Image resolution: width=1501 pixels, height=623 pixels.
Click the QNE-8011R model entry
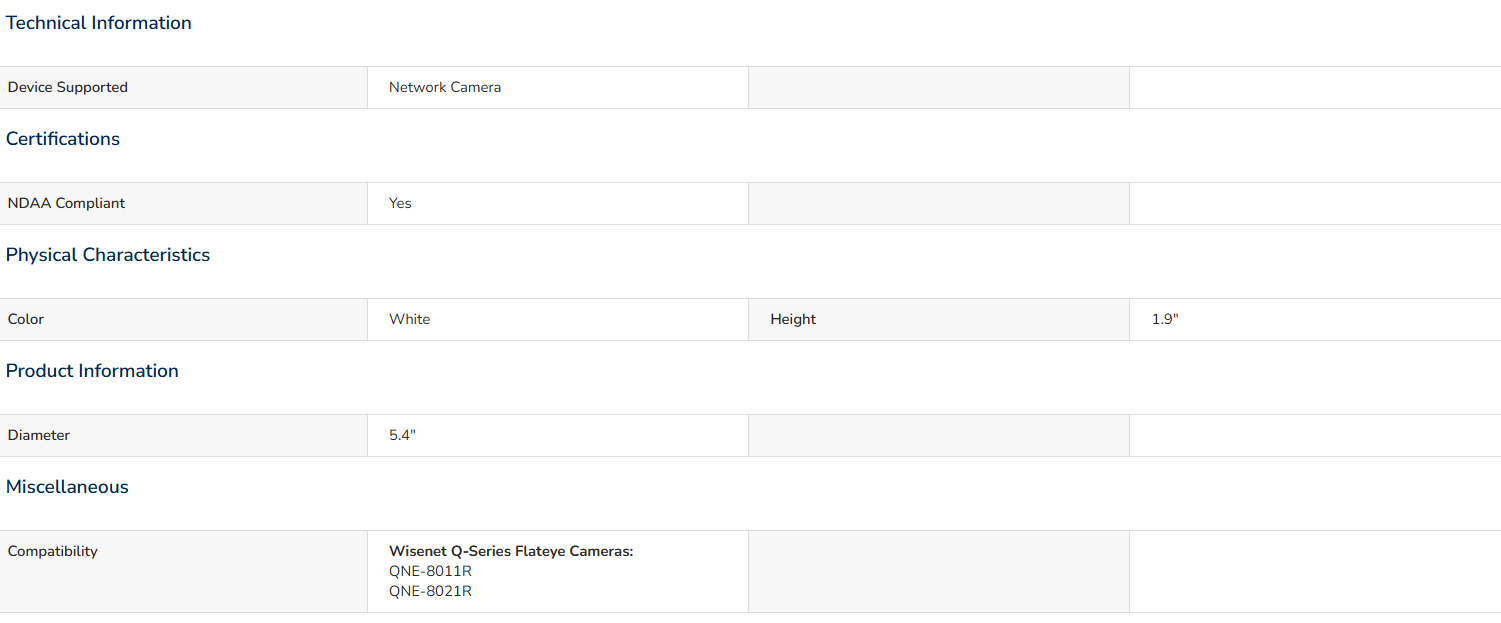click(x=430, y=572)
